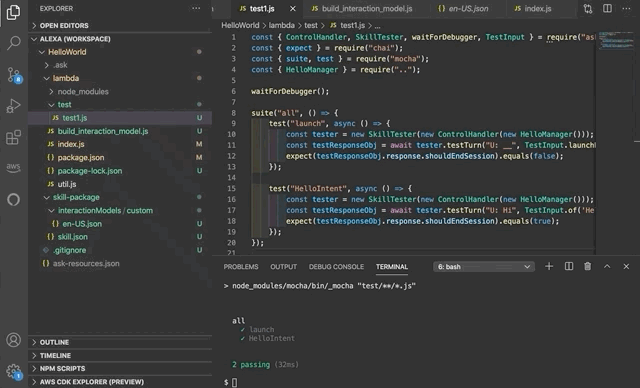This screenshot has height=388, width=640.
Task: Focus the terminal prompt cursor
Action: coord(234,382)
